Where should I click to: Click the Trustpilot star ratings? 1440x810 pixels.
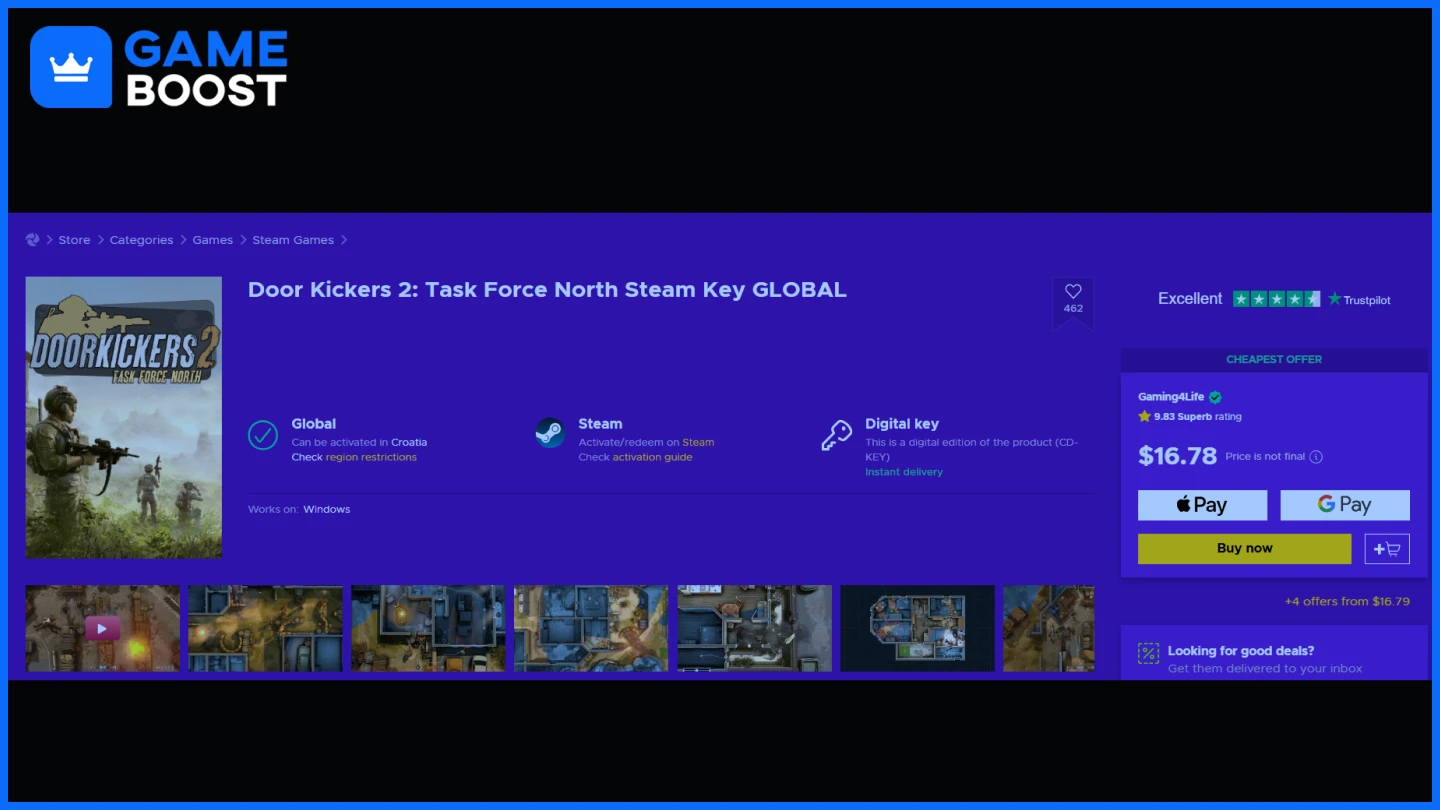pyautogui.click(x=1276, y=299)
